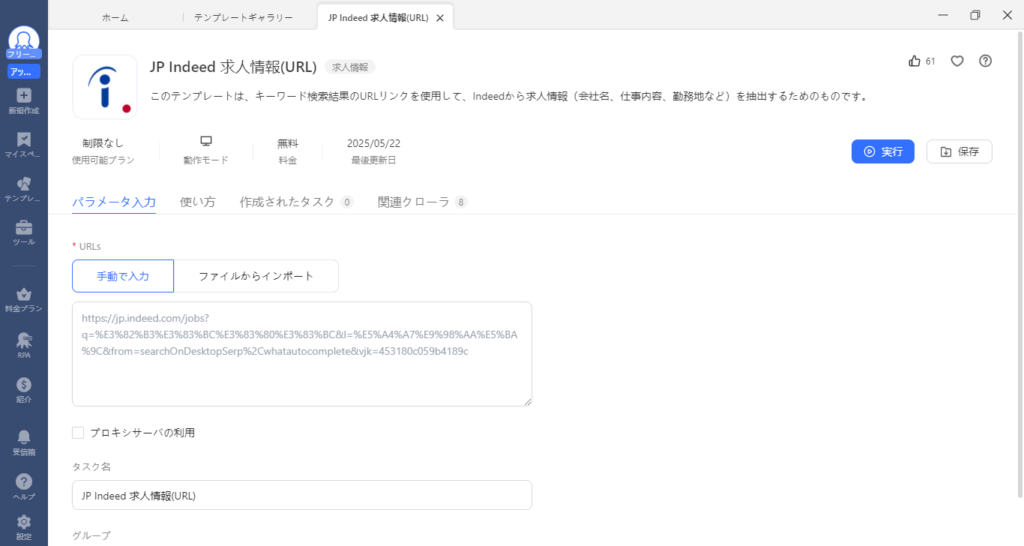1024x546 pixels.
Task: Click the 保存 save button
Action: click(x=959, y=152)
